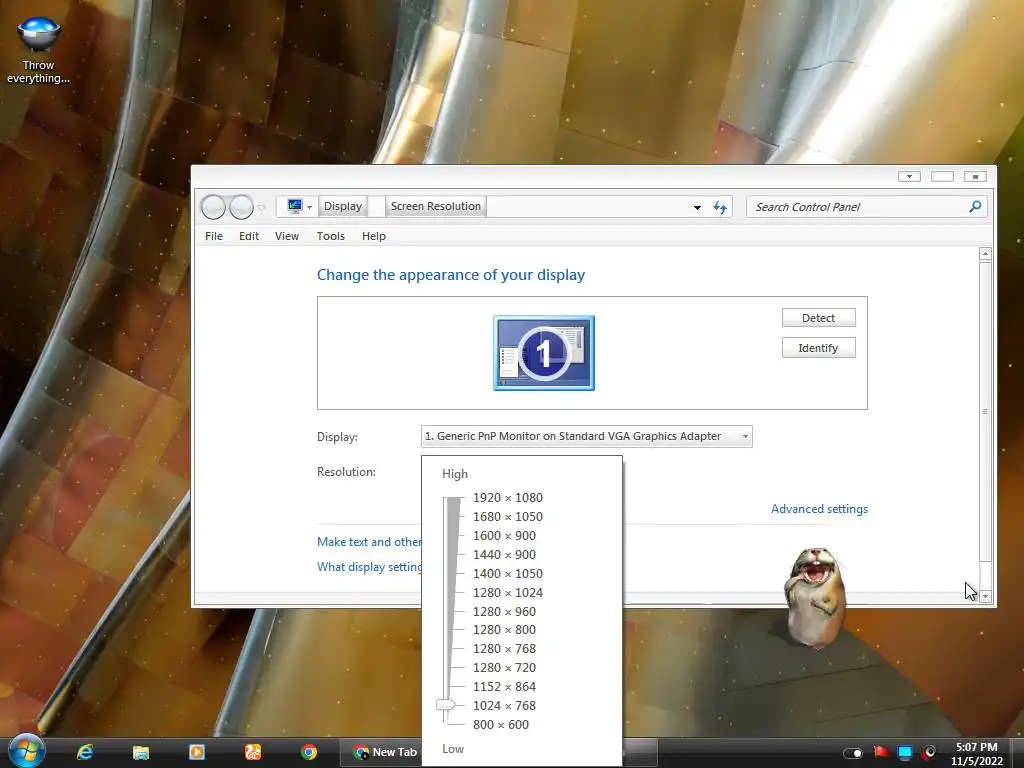1024x768 pixels.
Task: Toggle the switch icon in system tray
Action: click(x=853, y=753)
